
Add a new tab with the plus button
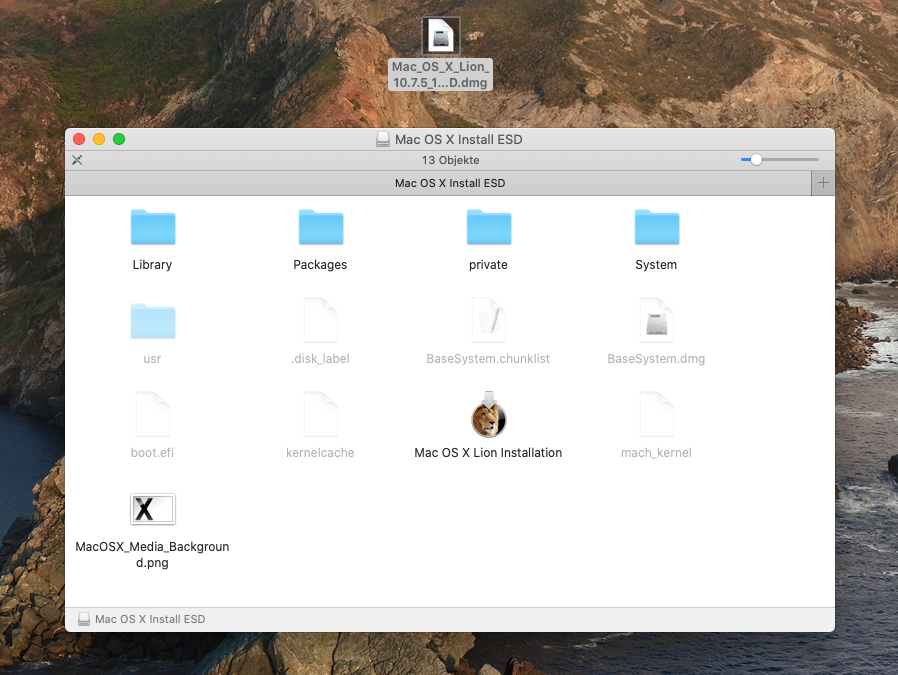point(823,183)
